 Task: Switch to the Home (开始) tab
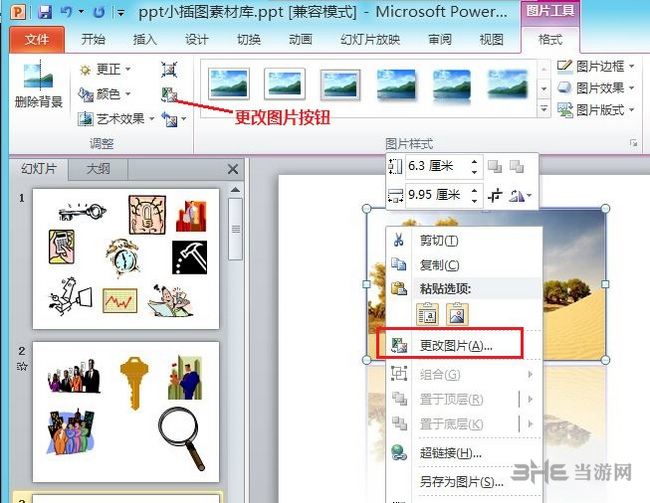[x=93, y=39]
